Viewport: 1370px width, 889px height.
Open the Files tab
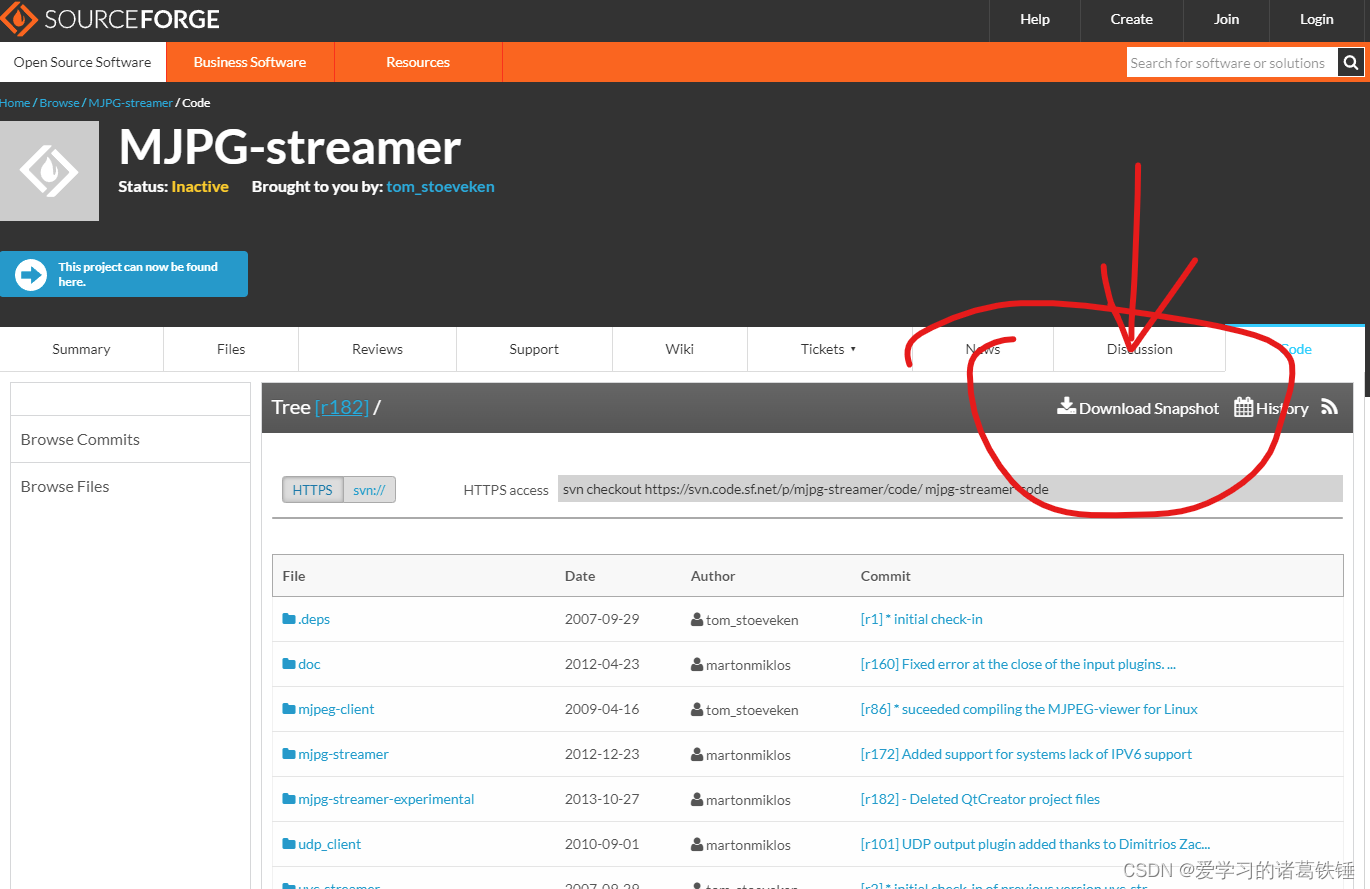coord(231,349)
